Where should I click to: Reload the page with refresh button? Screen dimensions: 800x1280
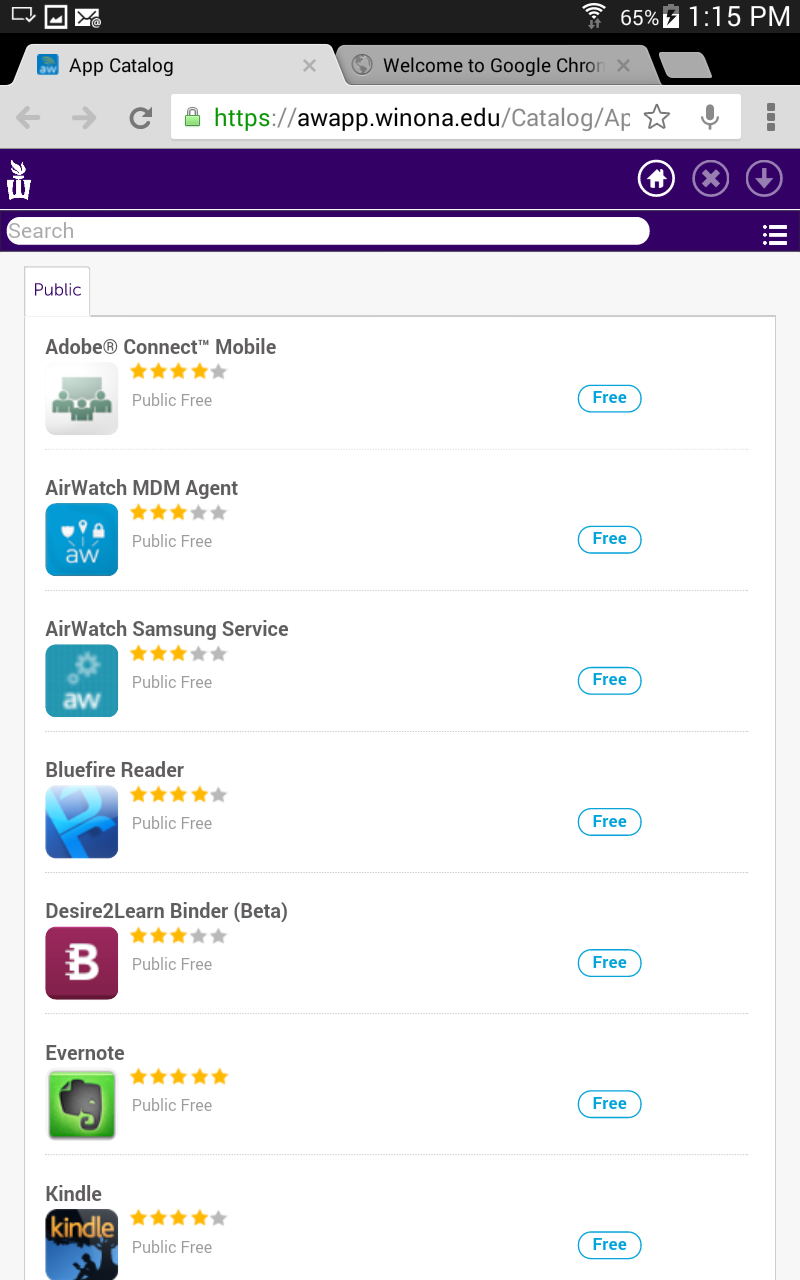tap(141, 118)
